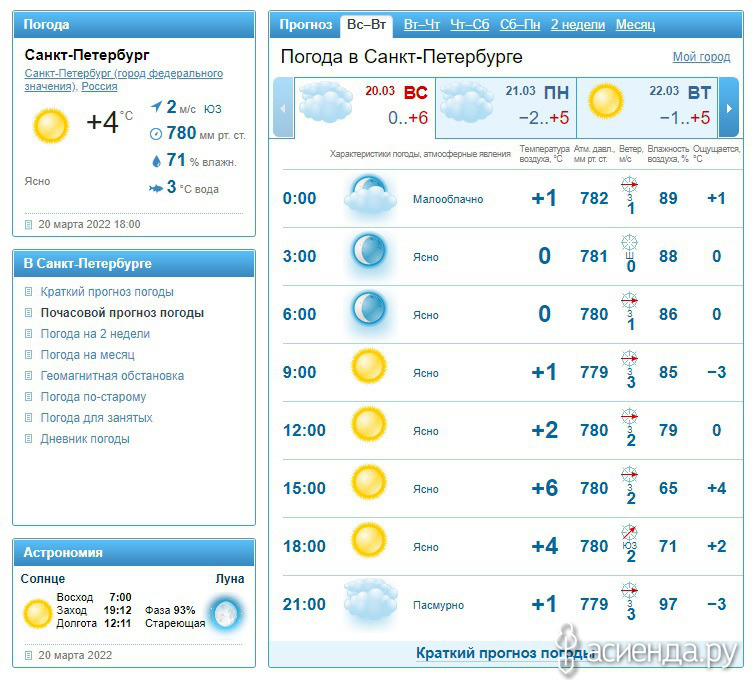Open the 2 недели forecast tab
This screenshot has height=680, width=756.
[x=578, y=25]
